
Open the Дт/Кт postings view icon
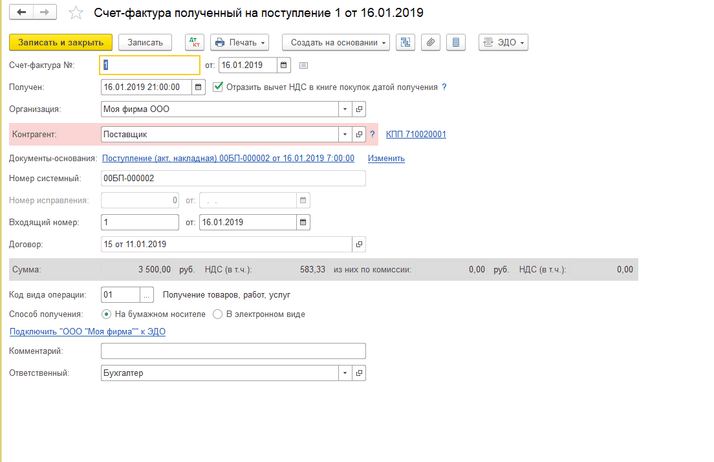tap(194, 43)
